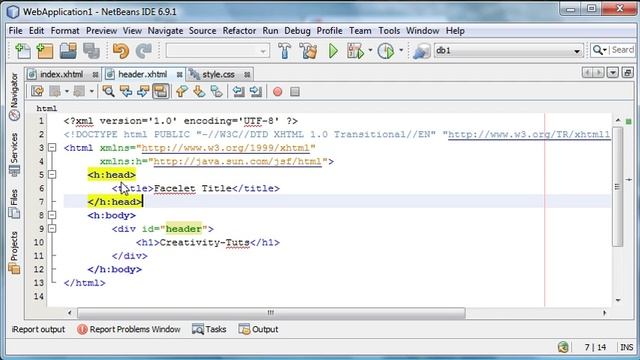640x360 pixels.
Task: Collapse the div fold at line 9
Action: pyautogui.click(x=52, y=229)
